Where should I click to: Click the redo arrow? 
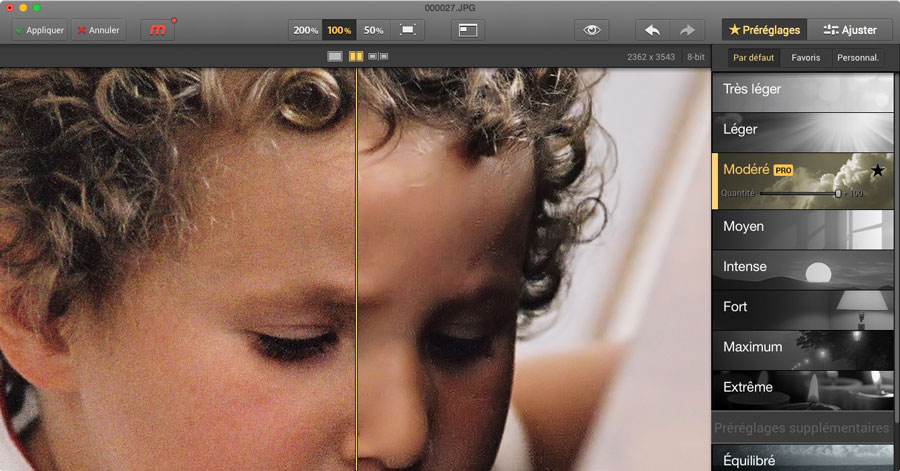pos(687,30)
